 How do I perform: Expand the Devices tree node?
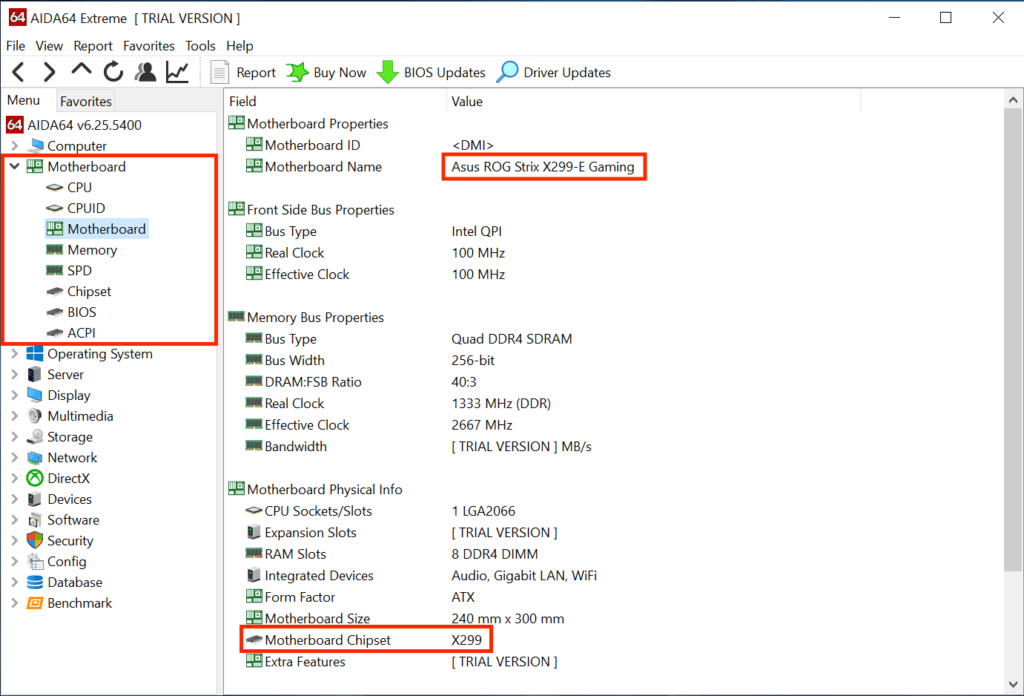[14, 499]
